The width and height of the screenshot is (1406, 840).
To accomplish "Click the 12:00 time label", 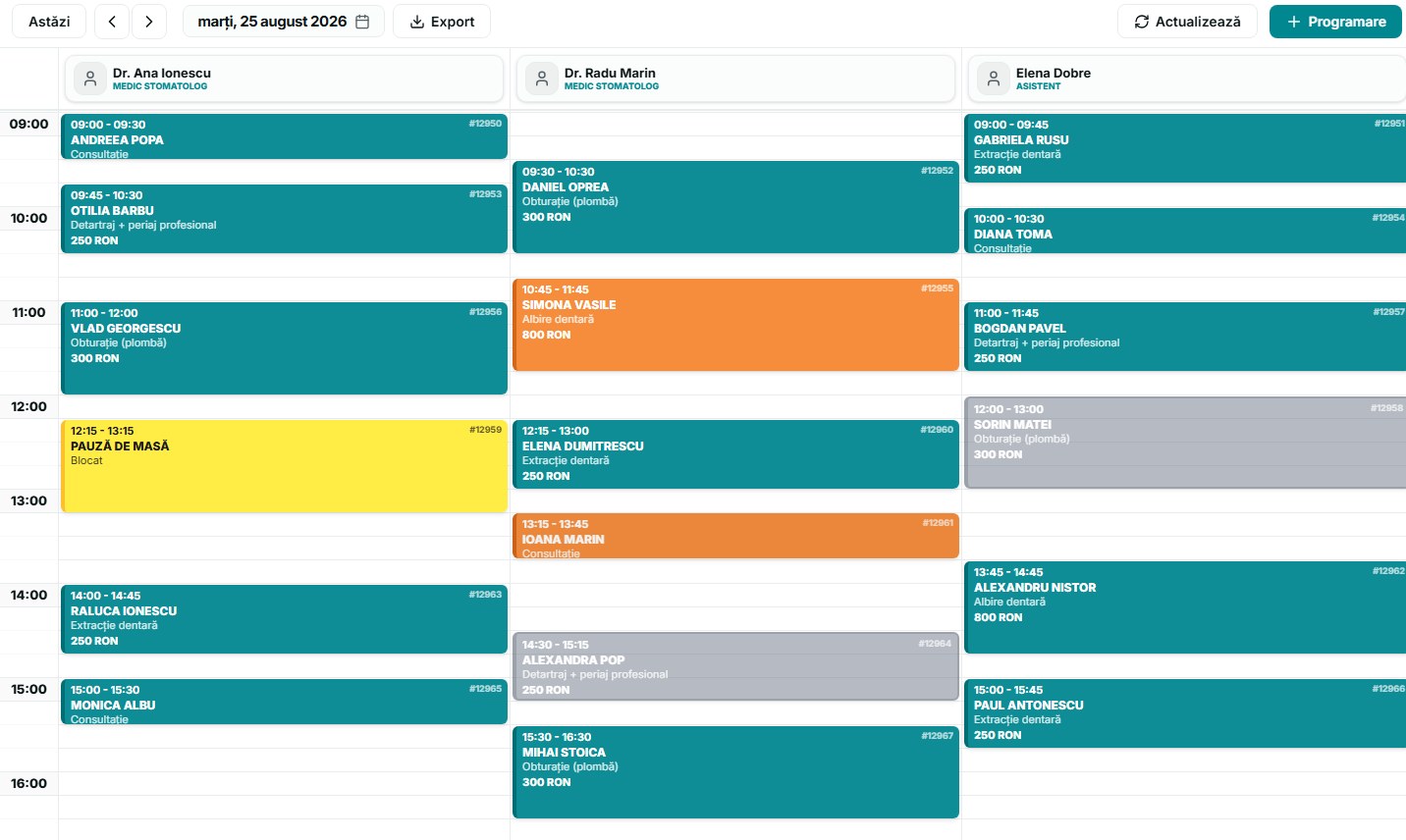I will [28, 406].
